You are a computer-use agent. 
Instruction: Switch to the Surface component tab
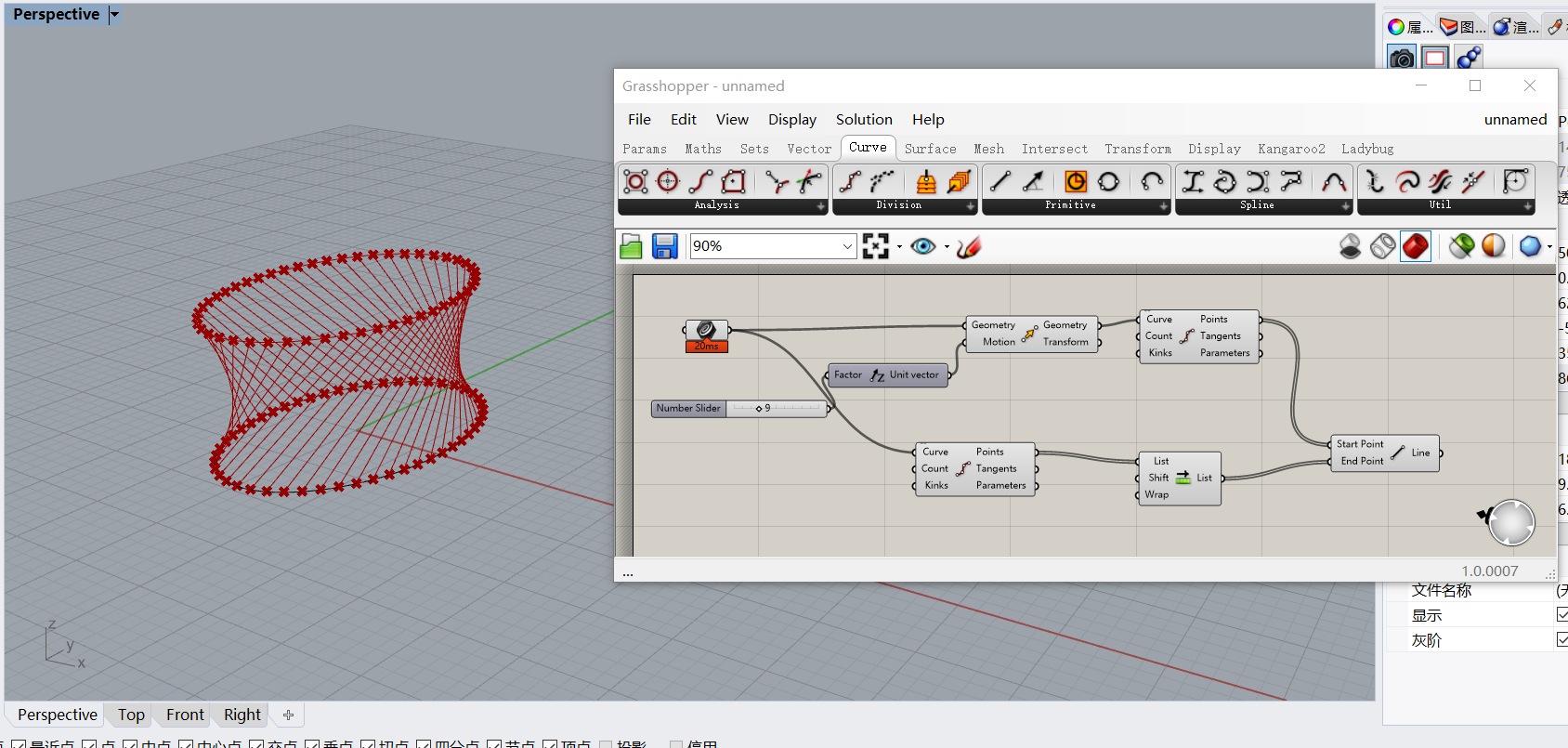(930, 149)
